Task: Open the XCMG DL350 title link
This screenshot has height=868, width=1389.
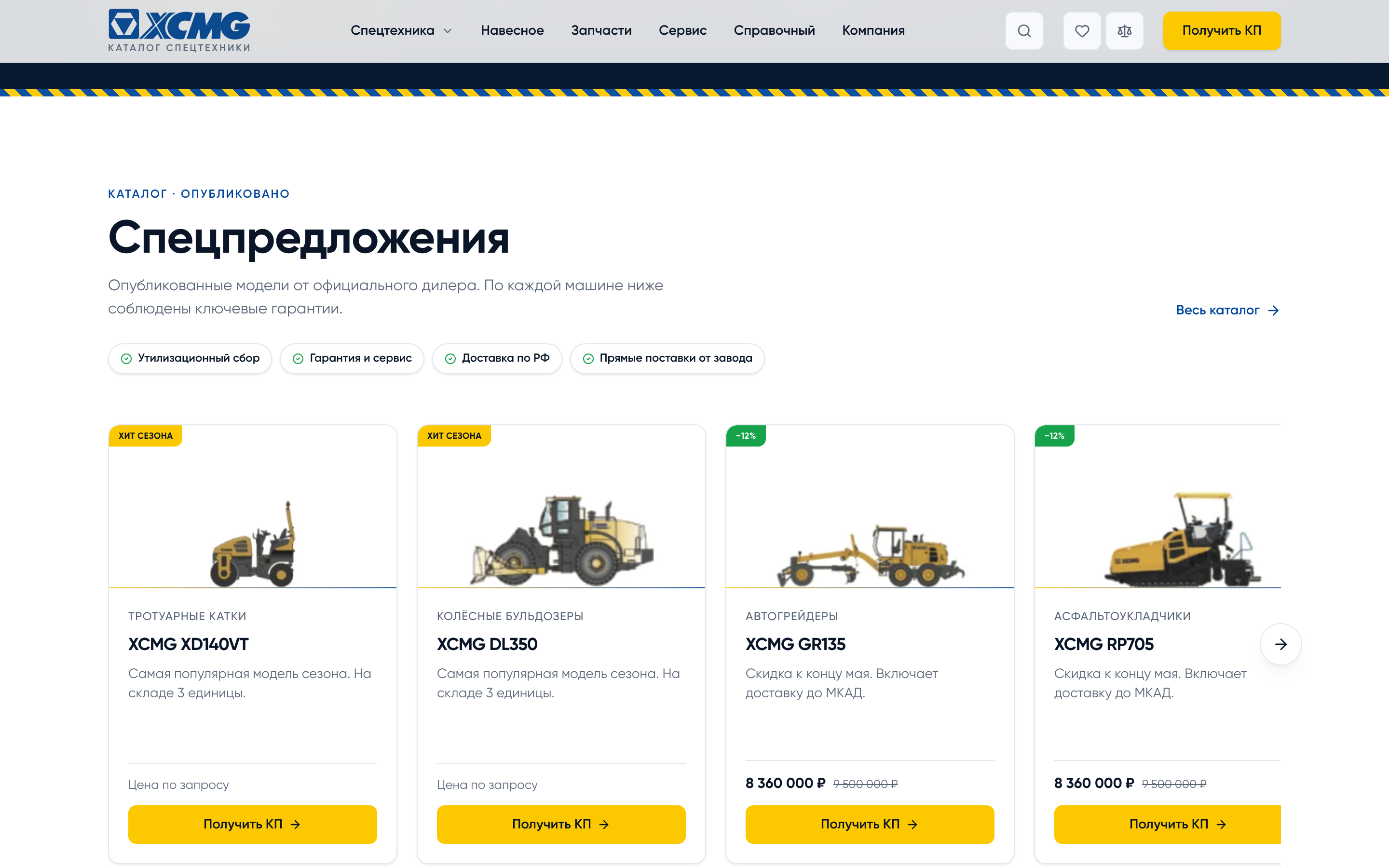Action: click(487, 644)
